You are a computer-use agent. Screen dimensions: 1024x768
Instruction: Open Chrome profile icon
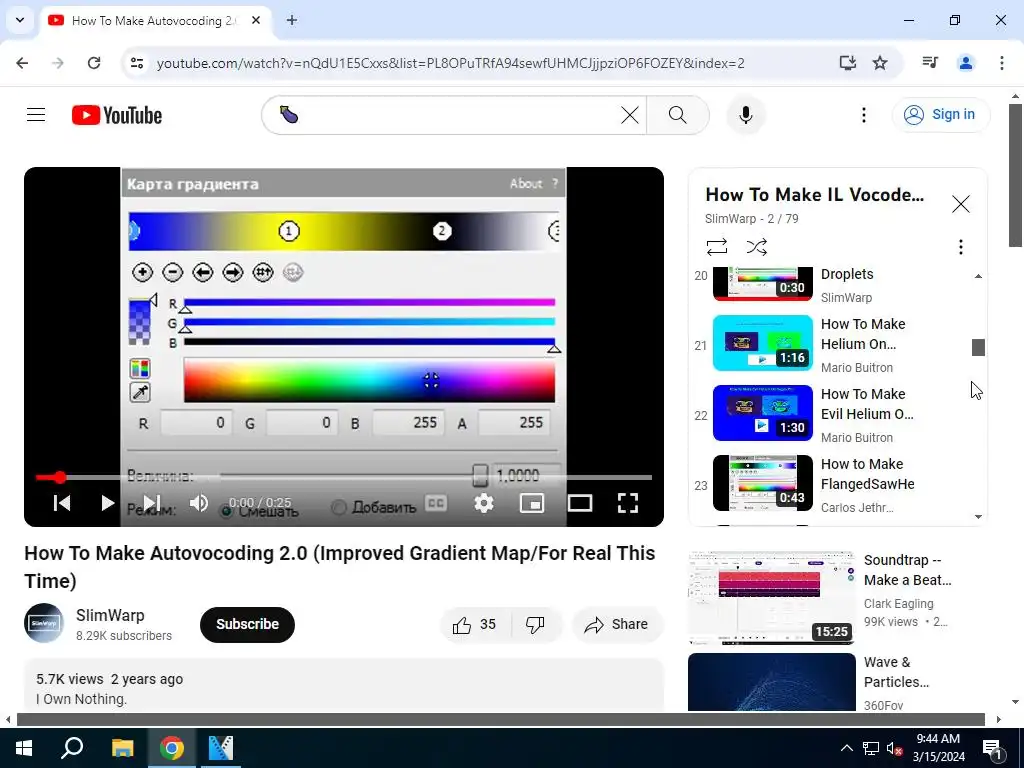click(965, 63)
